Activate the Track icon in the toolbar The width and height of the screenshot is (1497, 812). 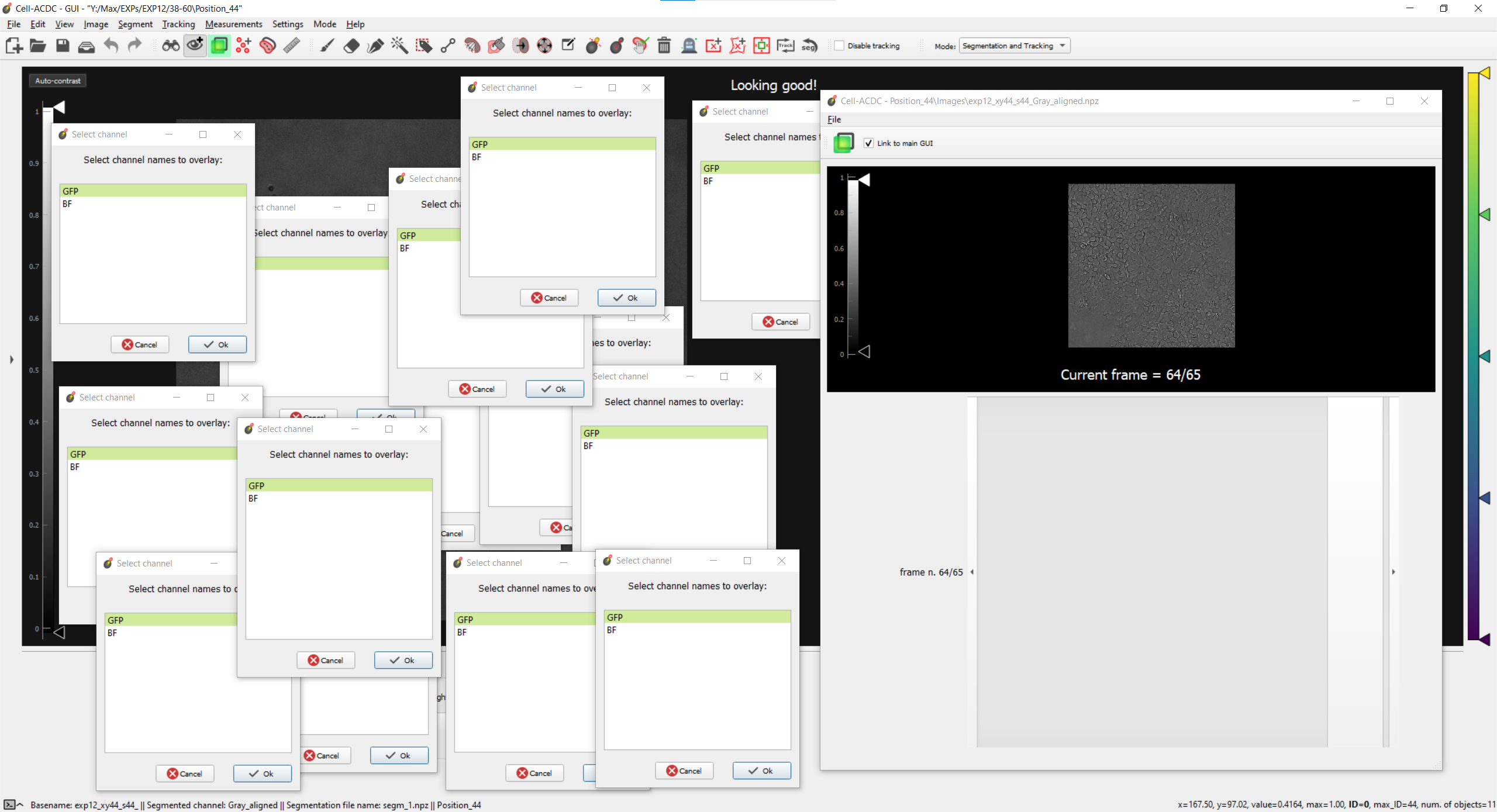785,45
